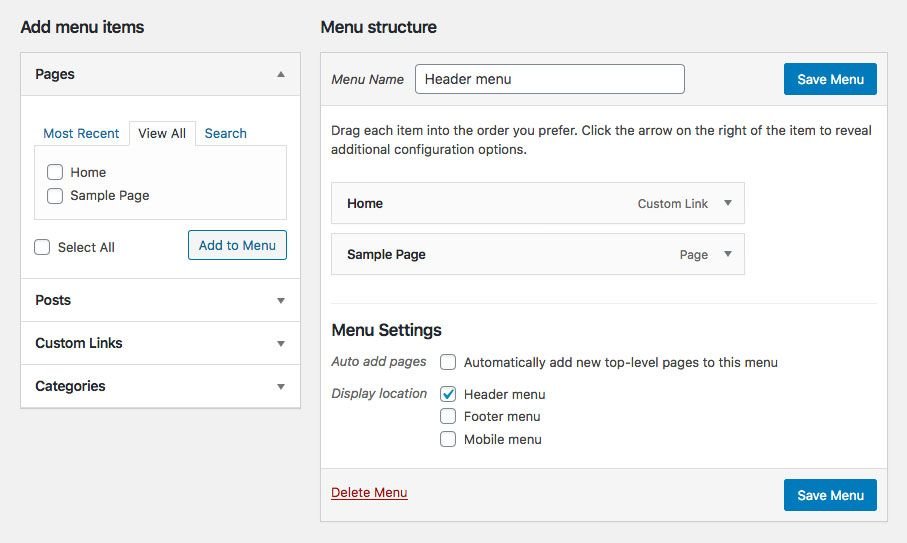Viewport: 907px width, 543px height.
Task: Select the View All tab
Action: pyautogui.click(x=162, y=134)
